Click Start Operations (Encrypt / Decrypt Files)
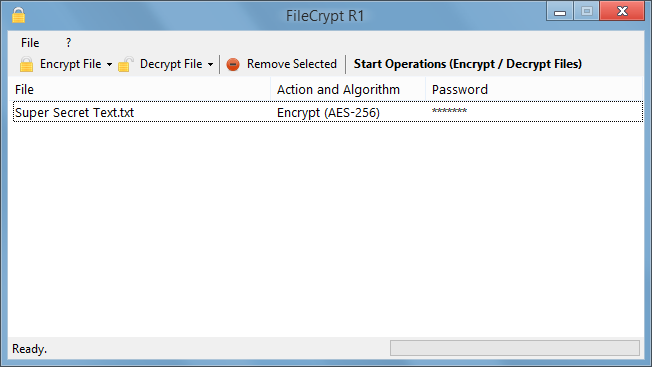Screen dimensions: 652x367 (x=468, y=64)
